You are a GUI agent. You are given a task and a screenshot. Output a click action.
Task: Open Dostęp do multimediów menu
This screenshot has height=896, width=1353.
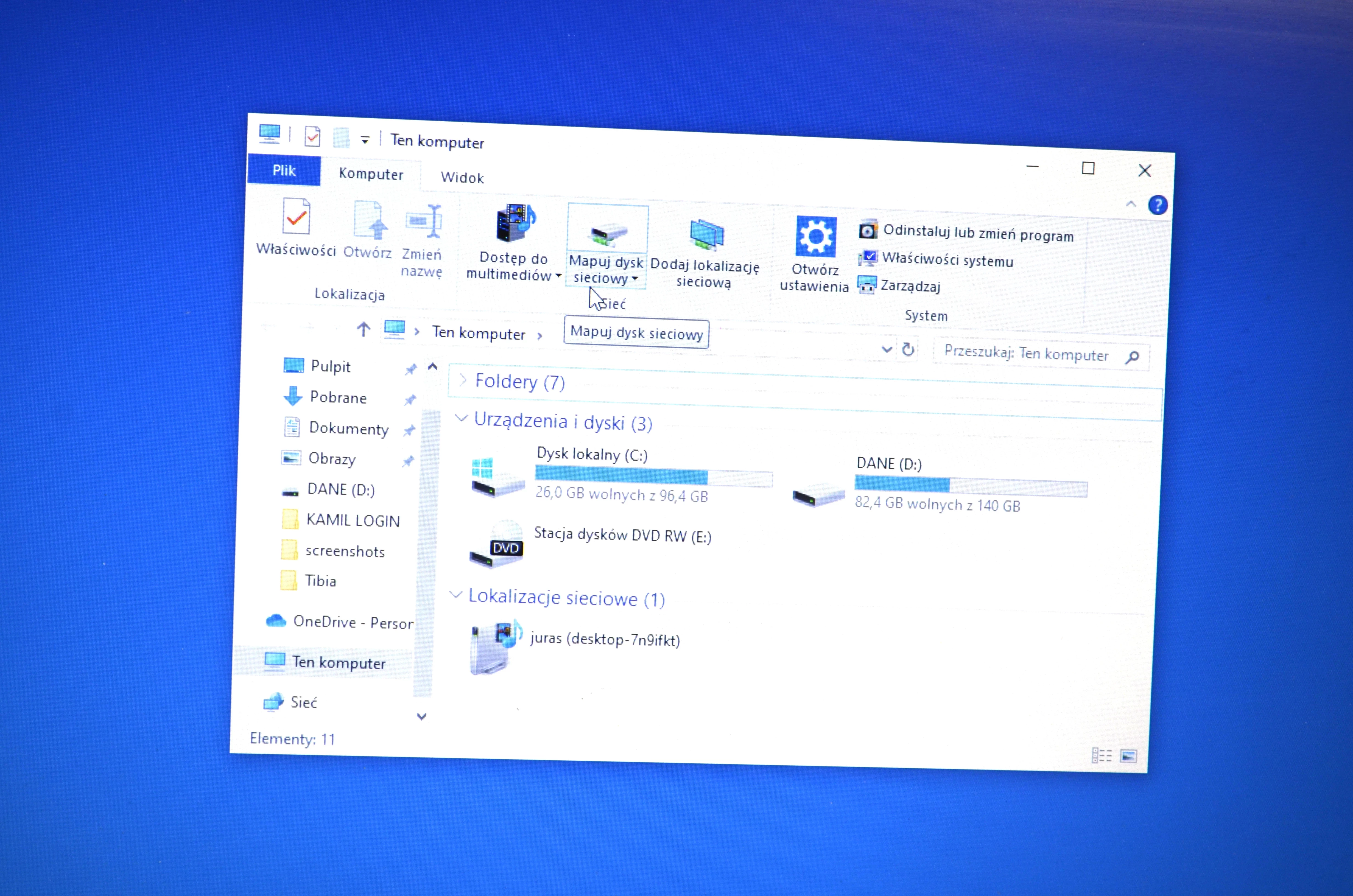coord(513,243)
